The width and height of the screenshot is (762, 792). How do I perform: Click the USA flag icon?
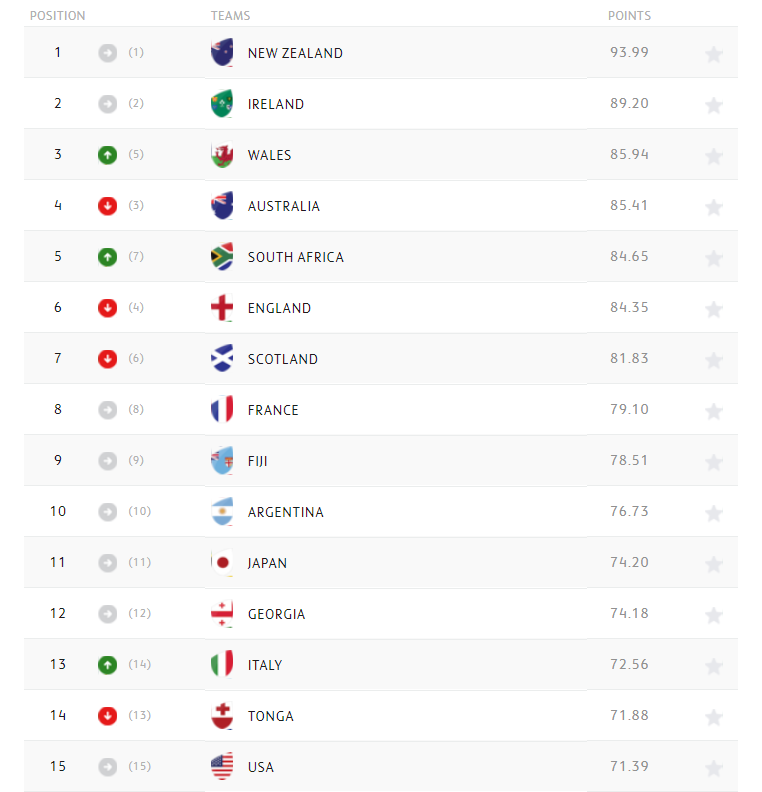(222, 767)
